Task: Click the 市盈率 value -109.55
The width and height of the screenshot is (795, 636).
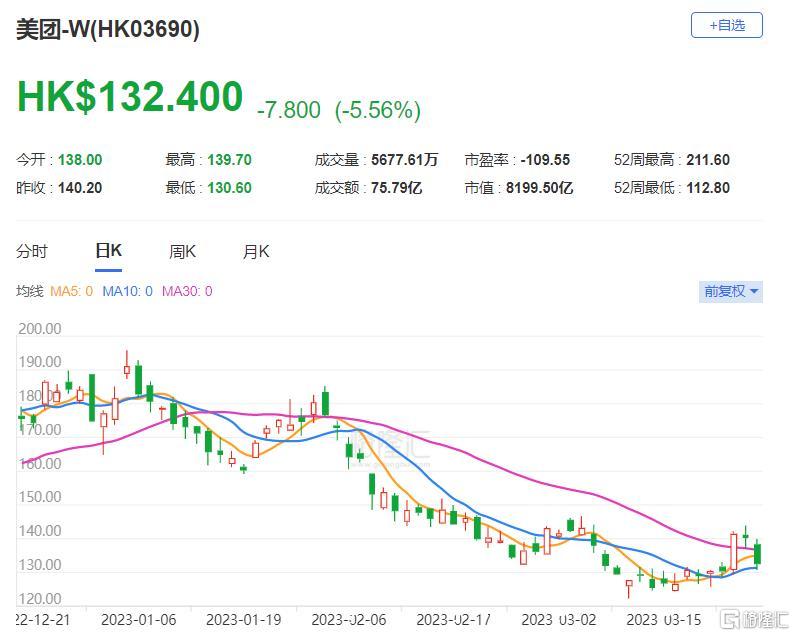Action: click(545, 160)
